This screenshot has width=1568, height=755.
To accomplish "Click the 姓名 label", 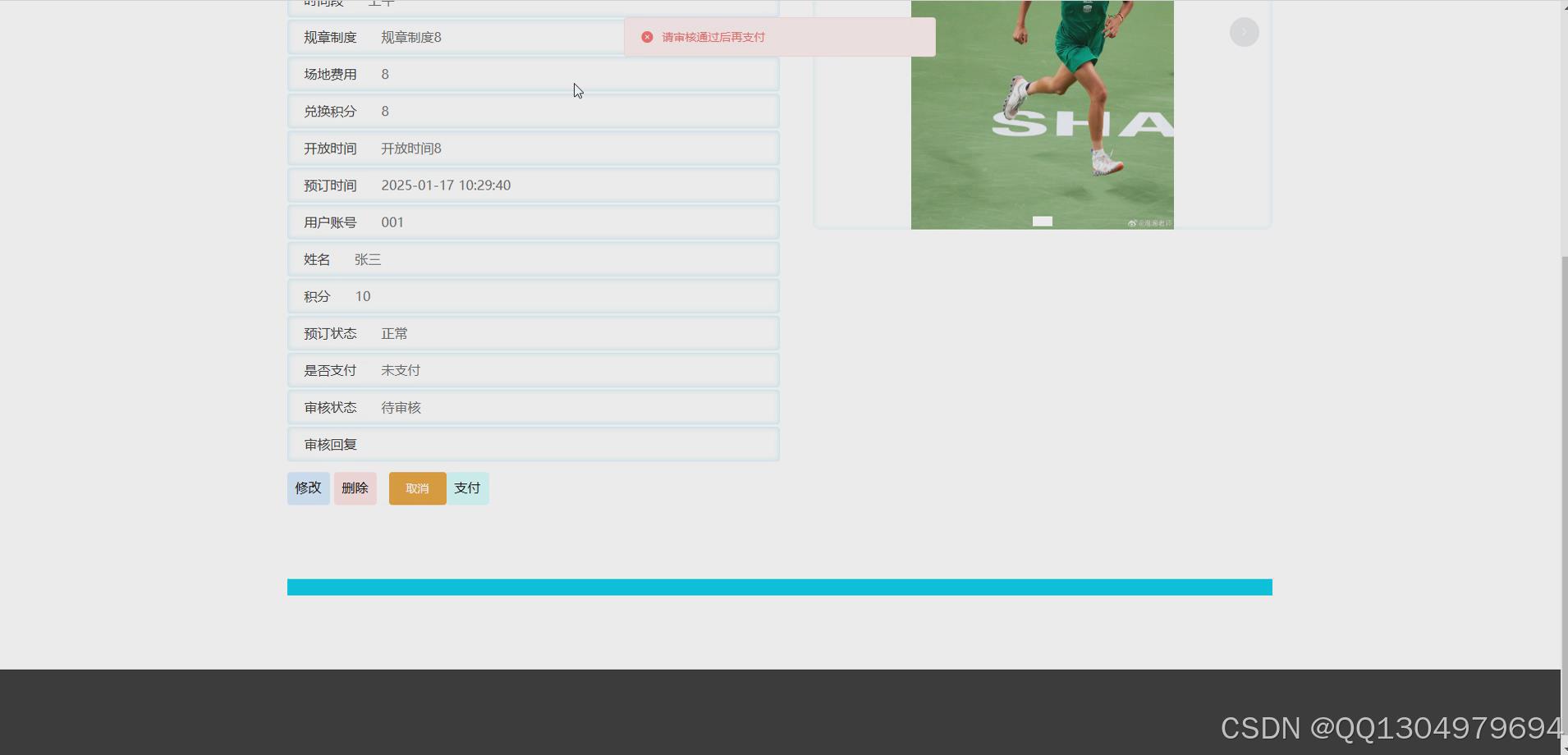I will (x=317, y=259).
